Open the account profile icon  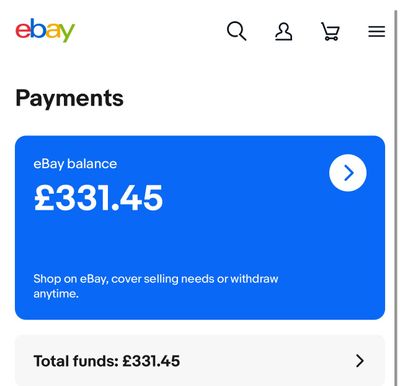pyautogui.click(x=284, y=32)
